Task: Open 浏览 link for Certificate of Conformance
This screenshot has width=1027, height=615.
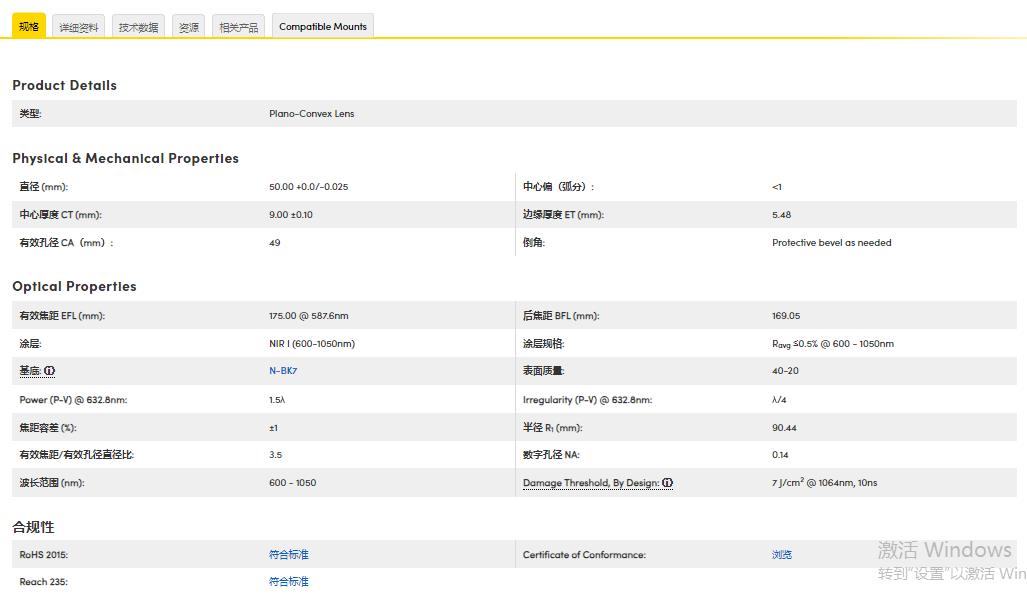Action: [782, 554]
